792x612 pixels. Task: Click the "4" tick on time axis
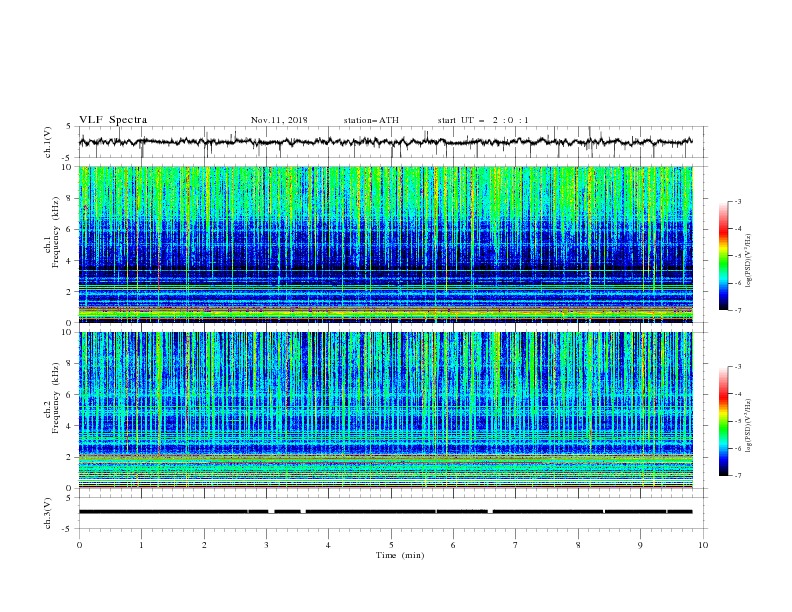point(328,545)
